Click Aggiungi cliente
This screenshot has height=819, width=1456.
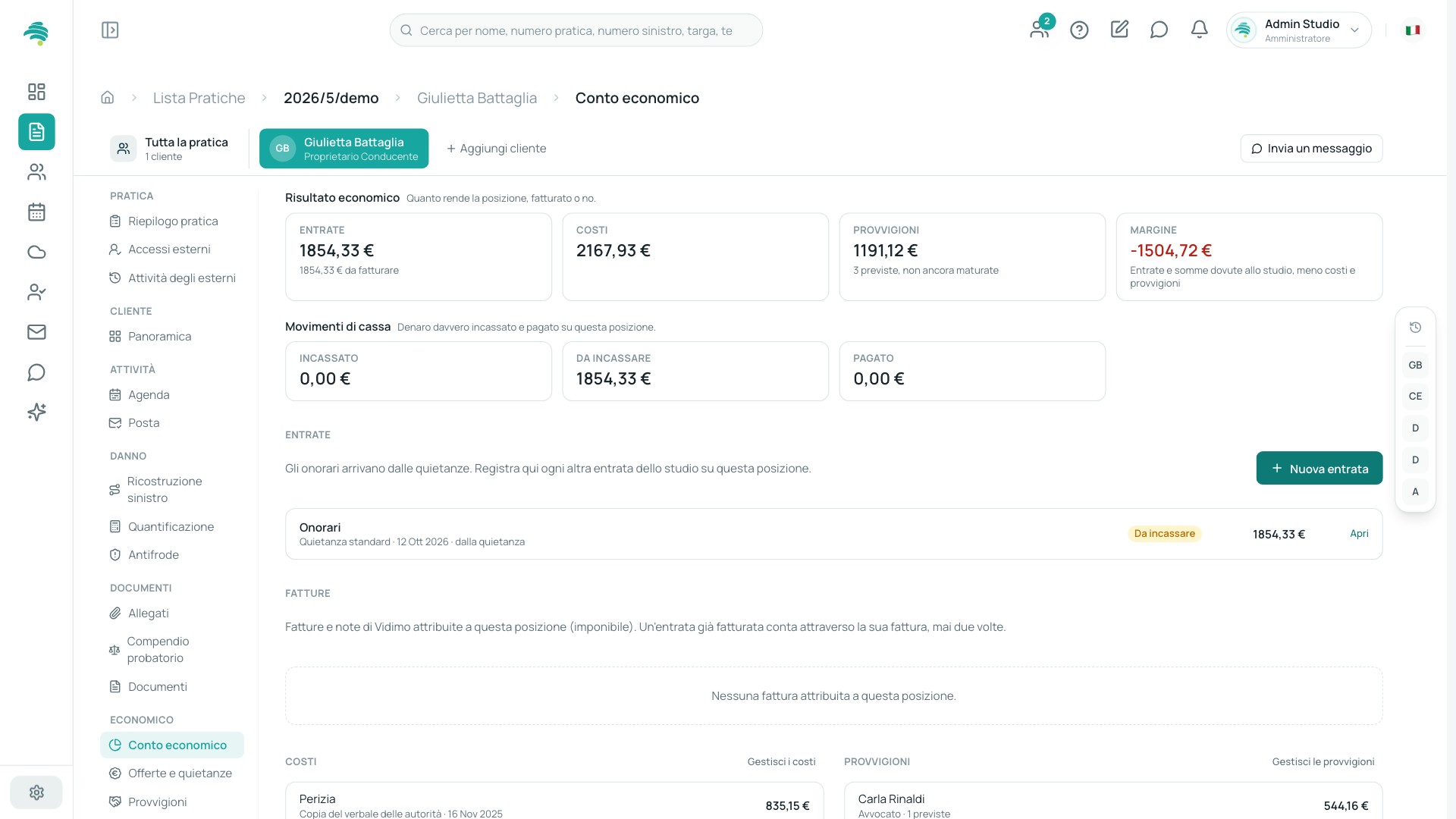coord(496,149)
